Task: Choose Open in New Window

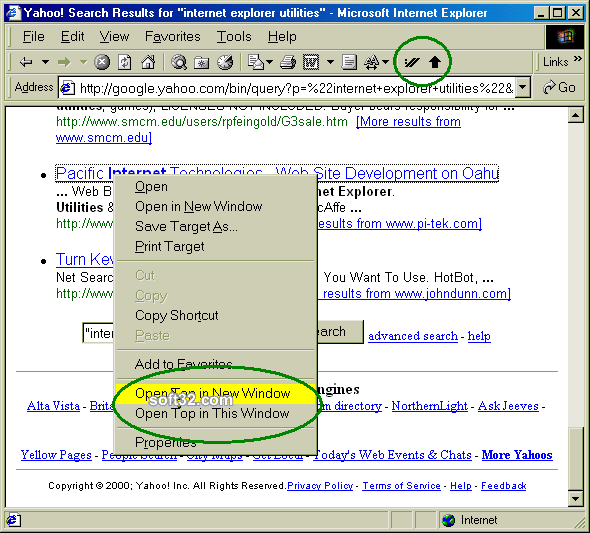Action: pos(215,207)
